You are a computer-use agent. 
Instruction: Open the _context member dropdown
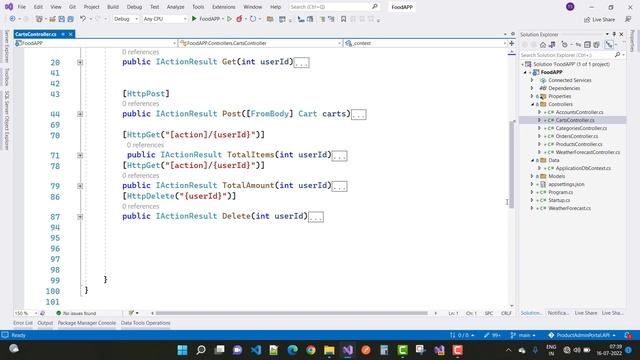click(x=425, y=43)
